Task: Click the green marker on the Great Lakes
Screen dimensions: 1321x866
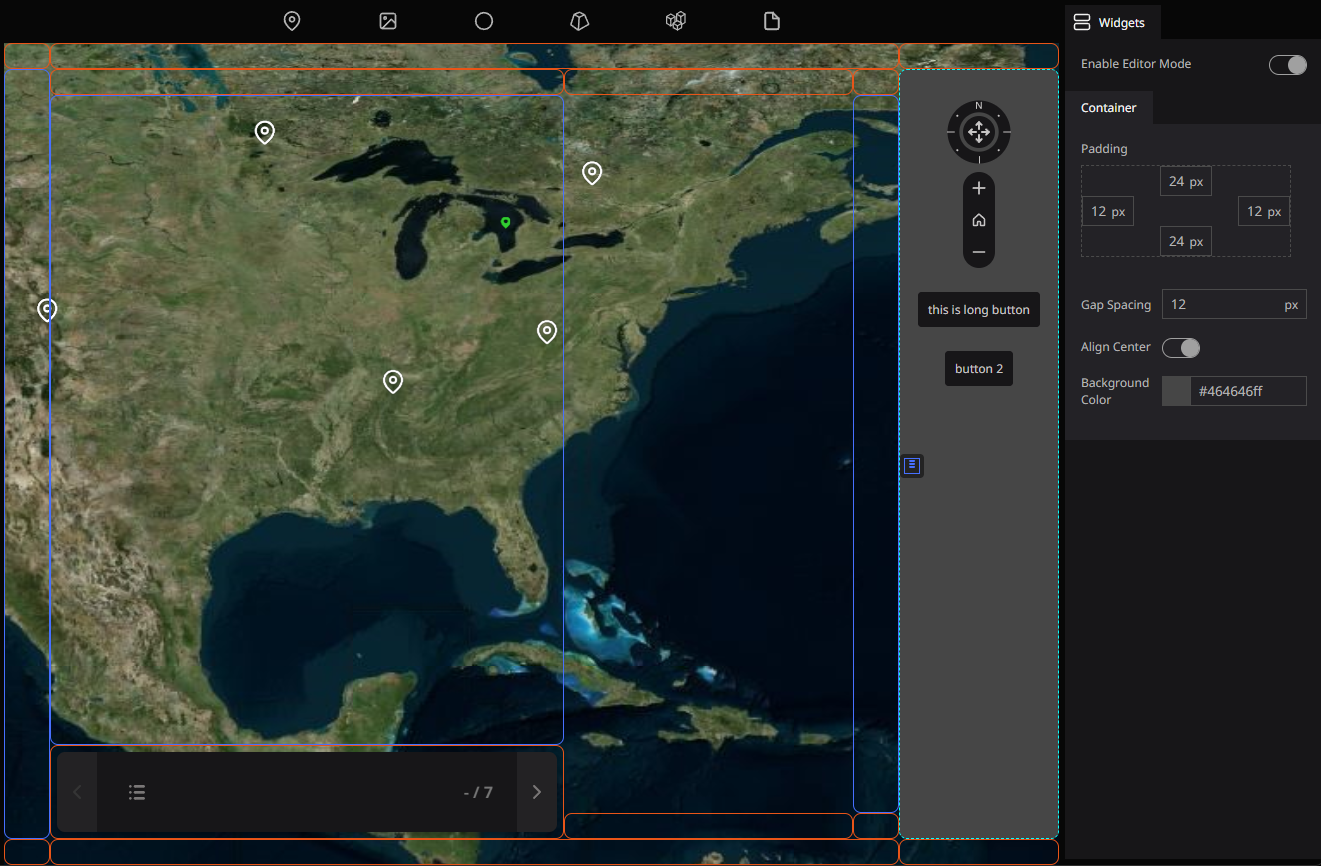Action: [x=506, y=222]
